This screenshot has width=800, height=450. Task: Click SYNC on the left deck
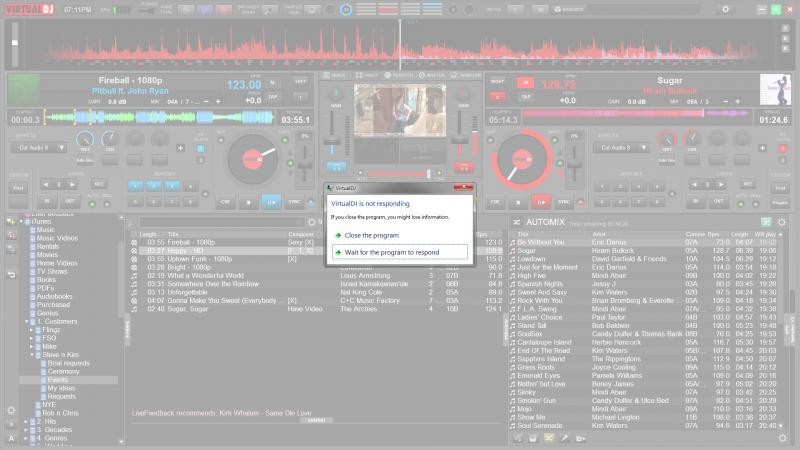[x=294, y=202]
